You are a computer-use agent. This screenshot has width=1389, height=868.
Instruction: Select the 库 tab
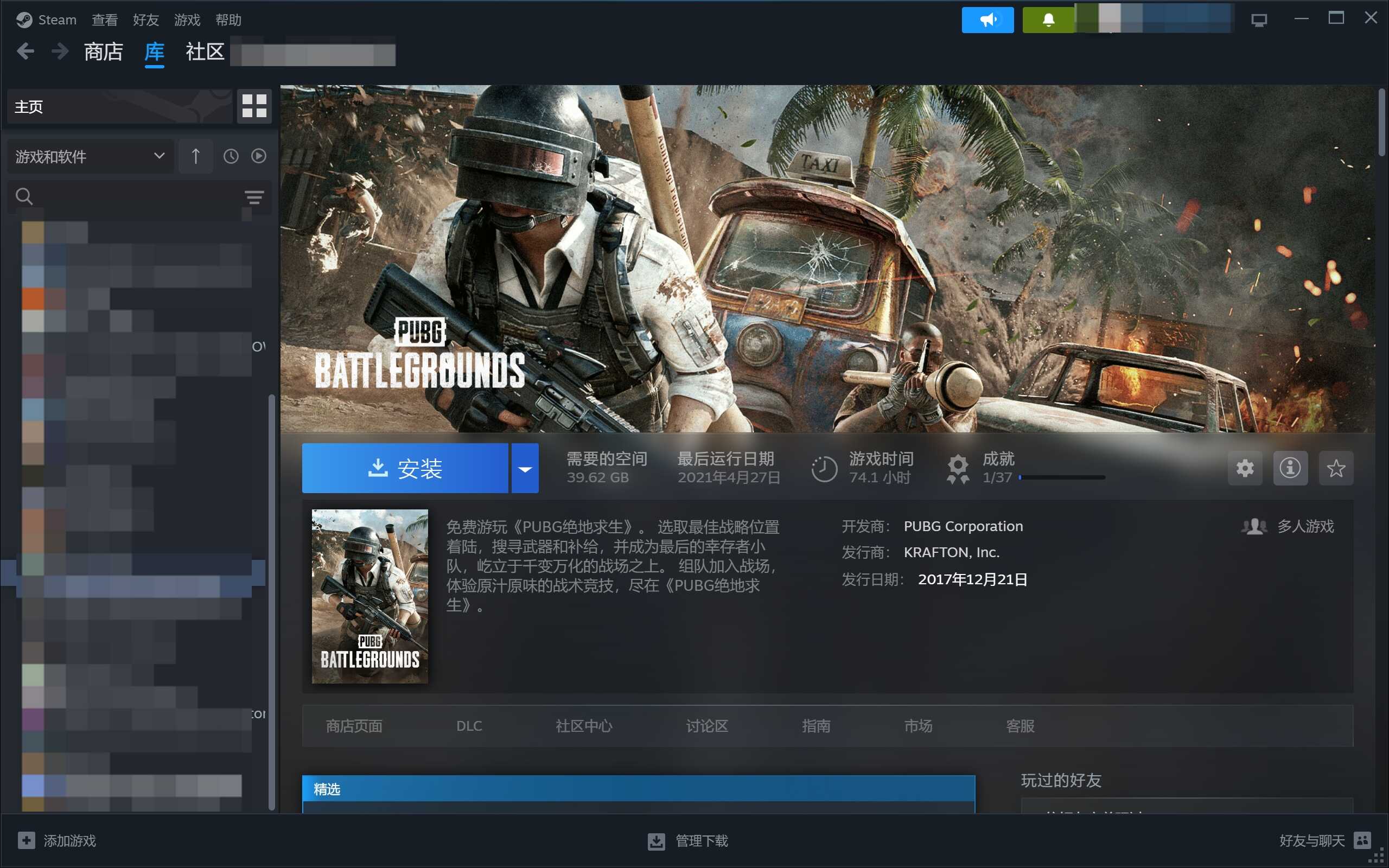click(155, 52)
